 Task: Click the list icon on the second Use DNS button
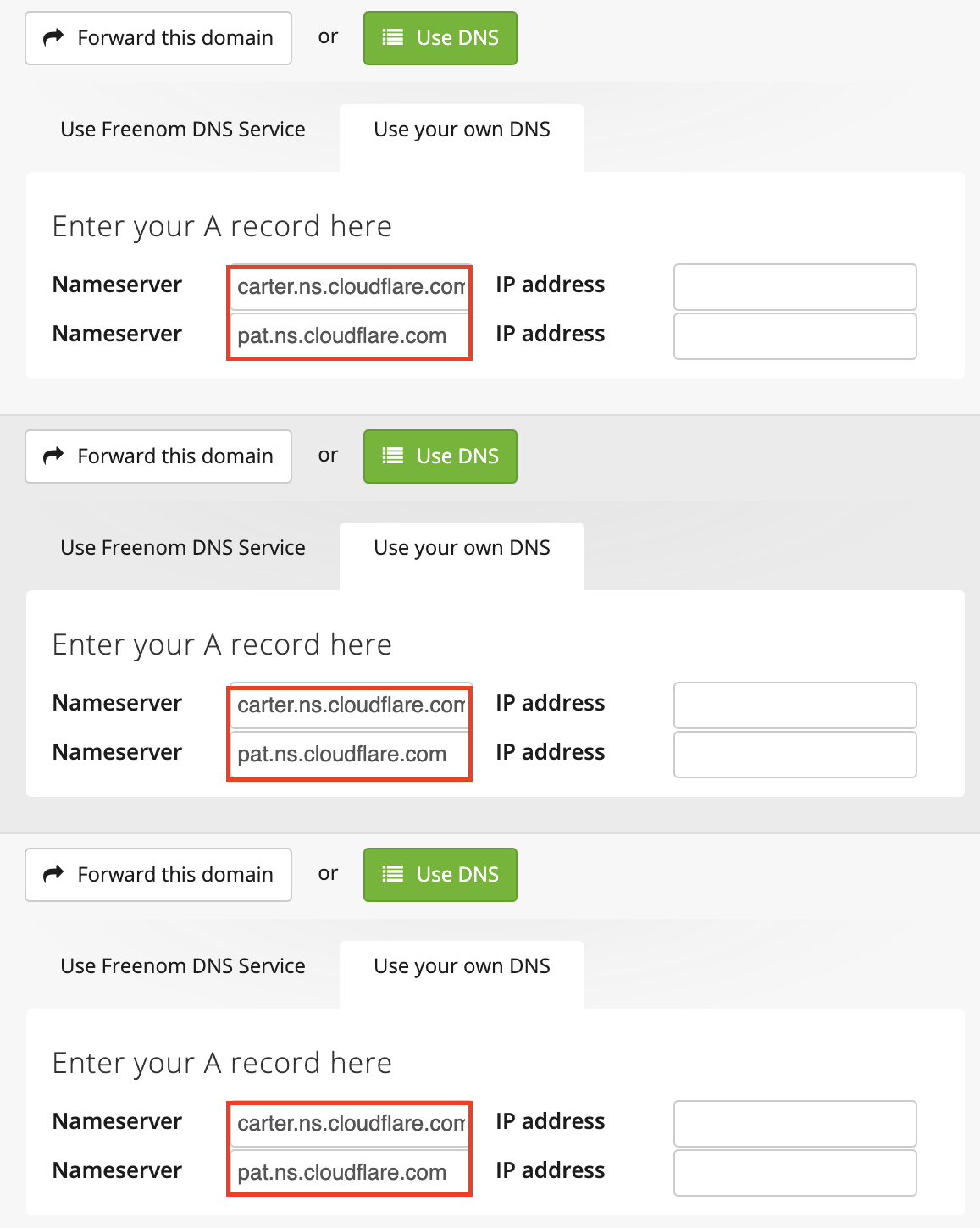click(x=393, y=456)
